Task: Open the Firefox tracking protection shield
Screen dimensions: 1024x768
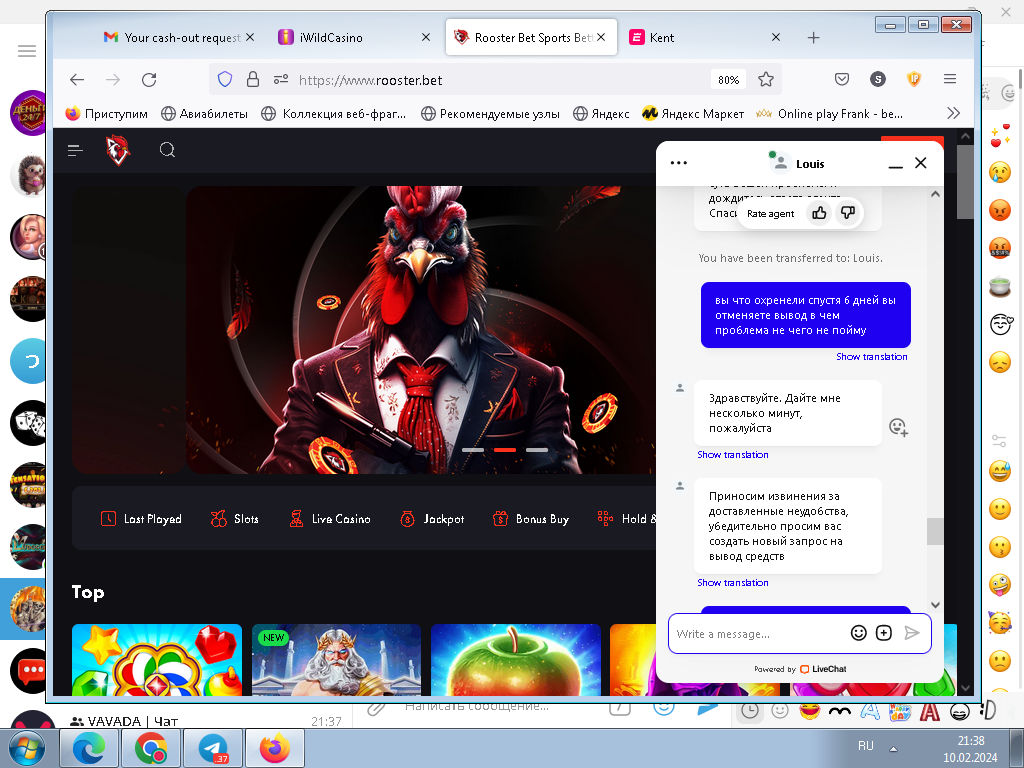Action: 225,80
